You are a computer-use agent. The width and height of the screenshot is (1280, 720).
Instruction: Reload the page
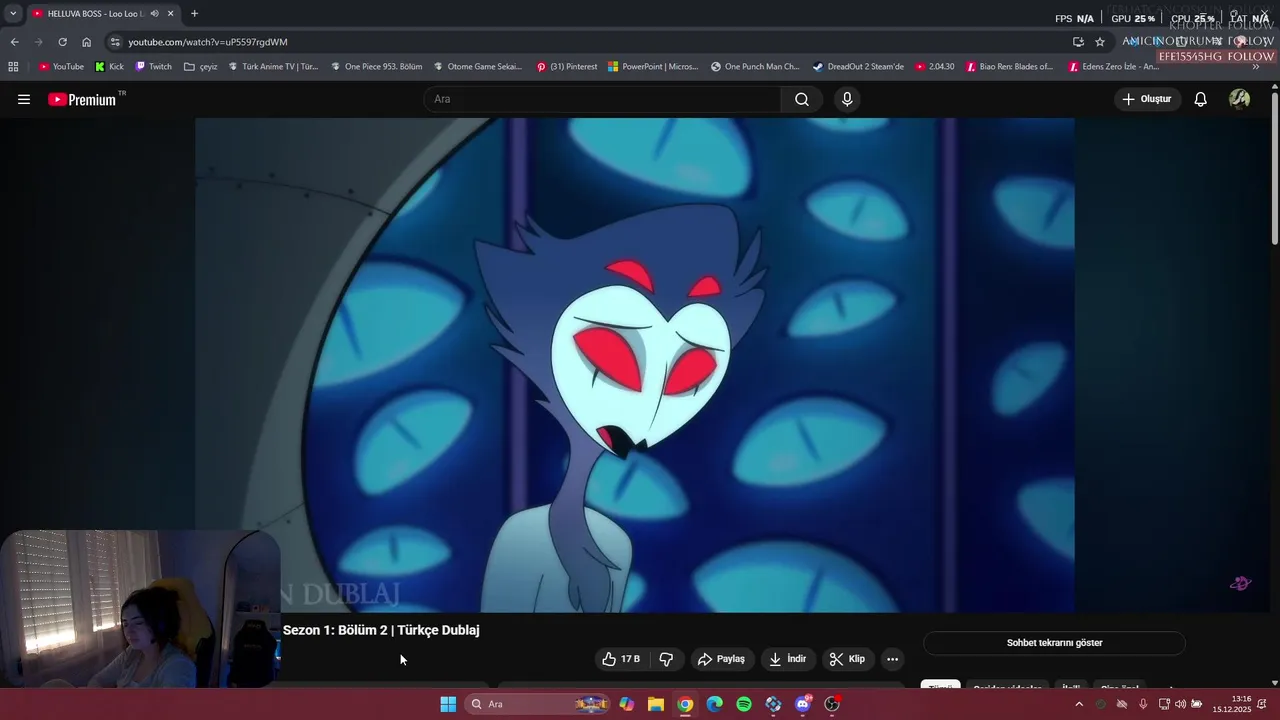[62, 42]
